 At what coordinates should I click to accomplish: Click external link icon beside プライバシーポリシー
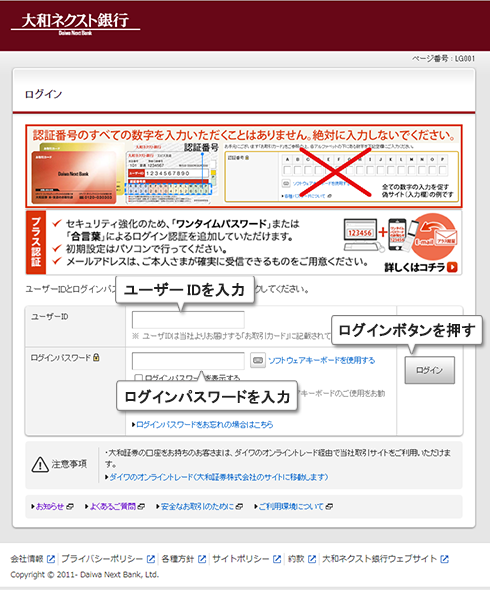(151, 559)
